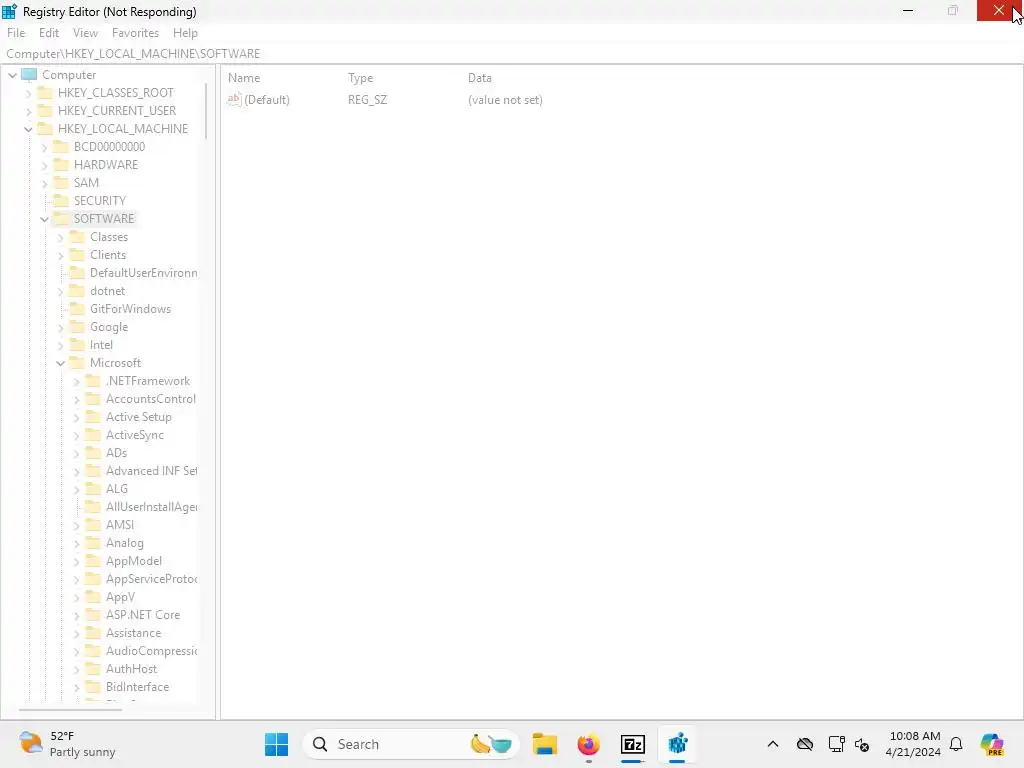Select the ALG folder icon
Screen dimensions: 1024x768
pyautogui.click(x=93, y=488)
